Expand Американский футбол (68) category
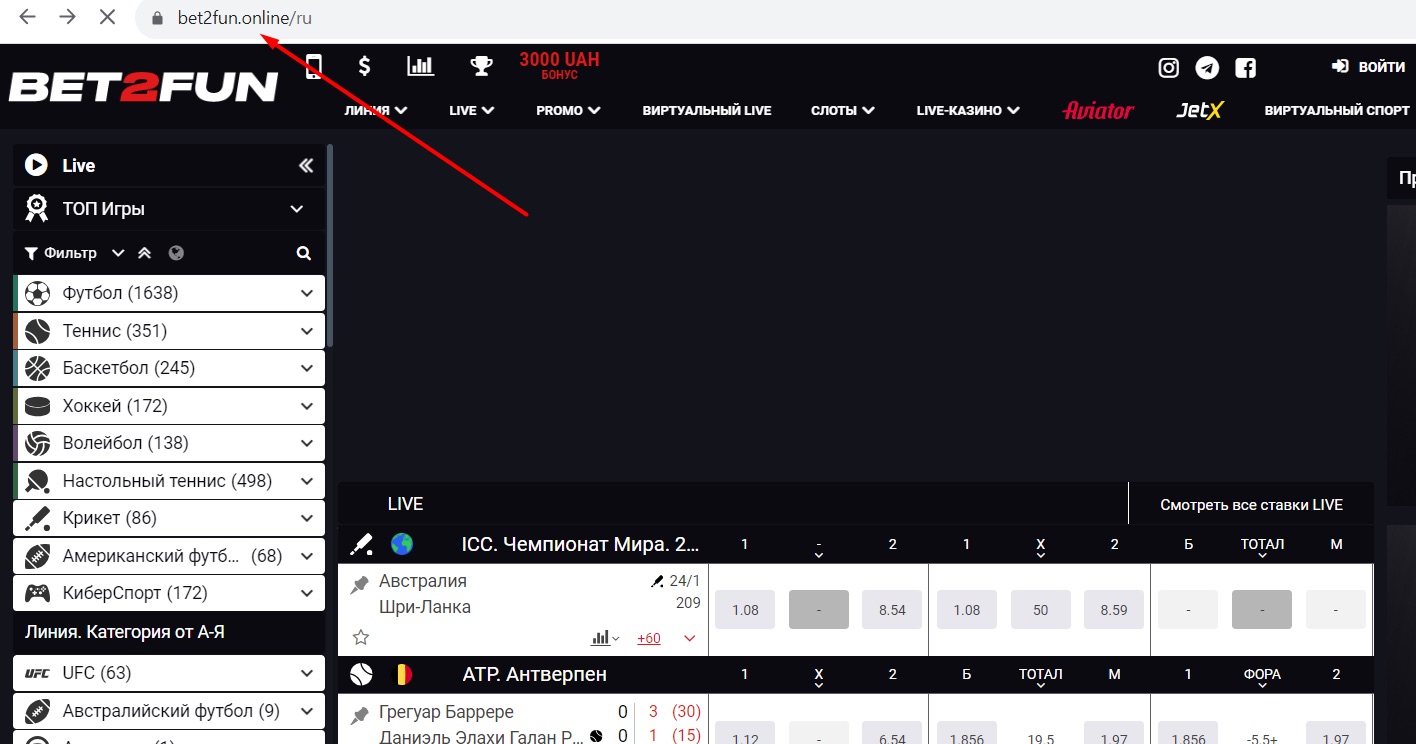 pos(169,556)
